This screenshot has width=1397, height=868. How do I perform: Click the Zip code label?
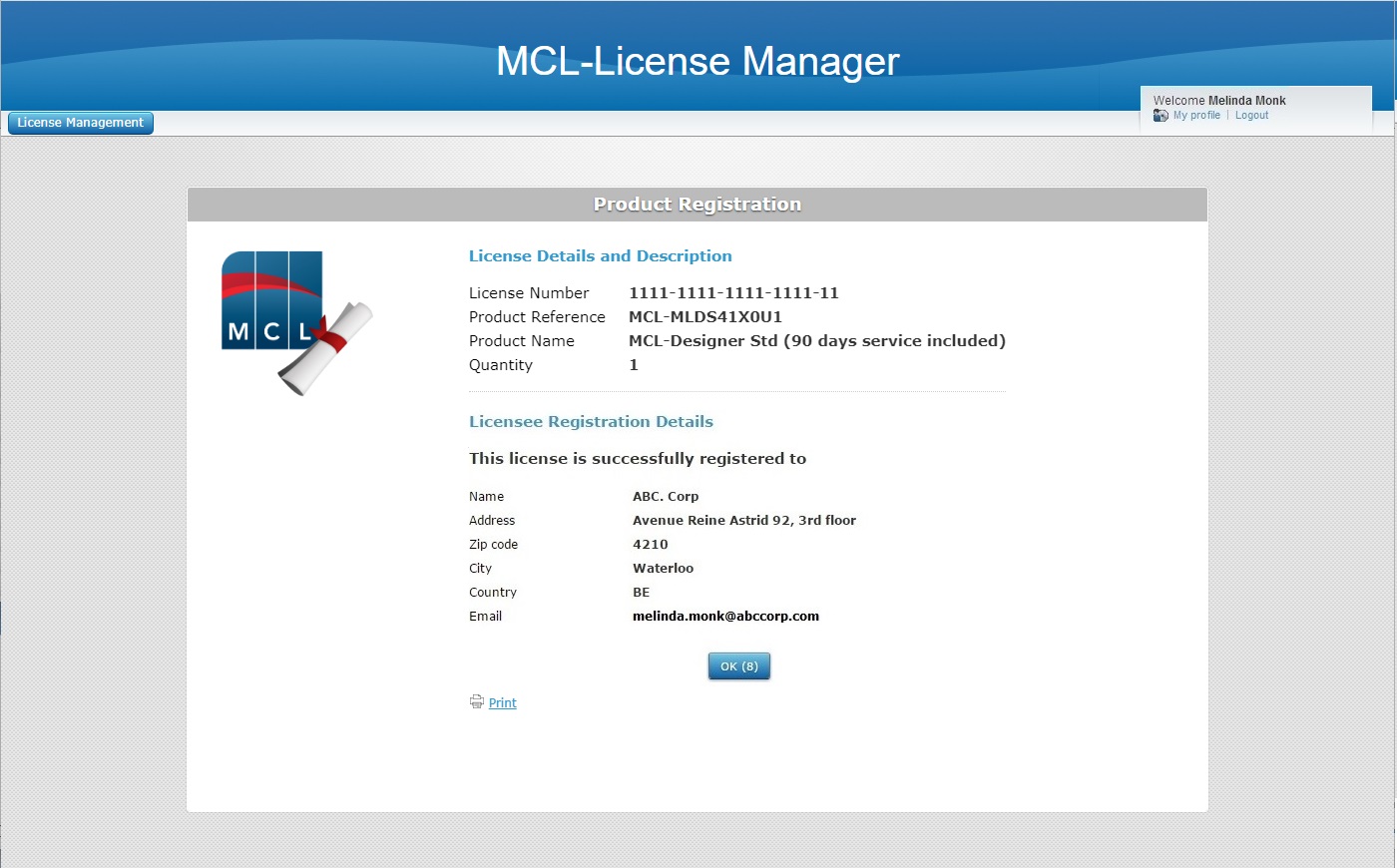click(x=493, y=545)
